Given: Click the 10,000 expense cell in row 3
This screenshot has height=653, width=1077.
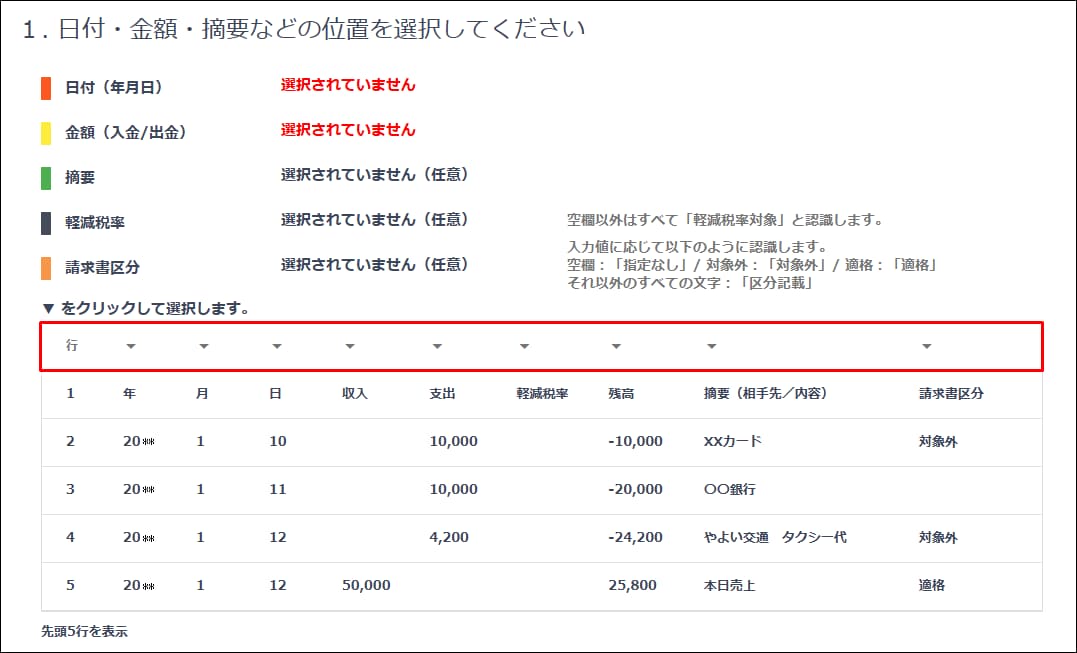Looking at the screenshot, I should click(x=453, y=490).
